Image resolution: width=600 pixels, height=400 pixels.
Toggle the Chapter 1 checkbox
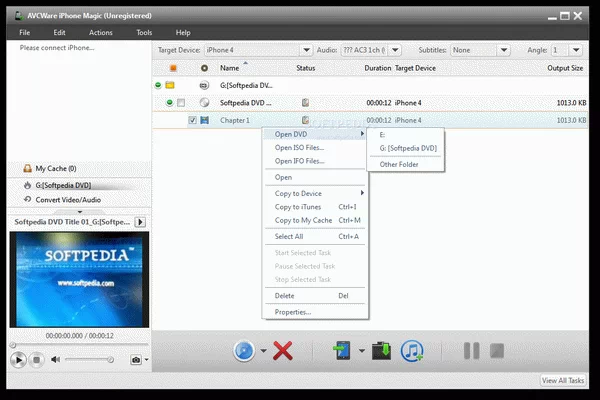tap(193, 120)
